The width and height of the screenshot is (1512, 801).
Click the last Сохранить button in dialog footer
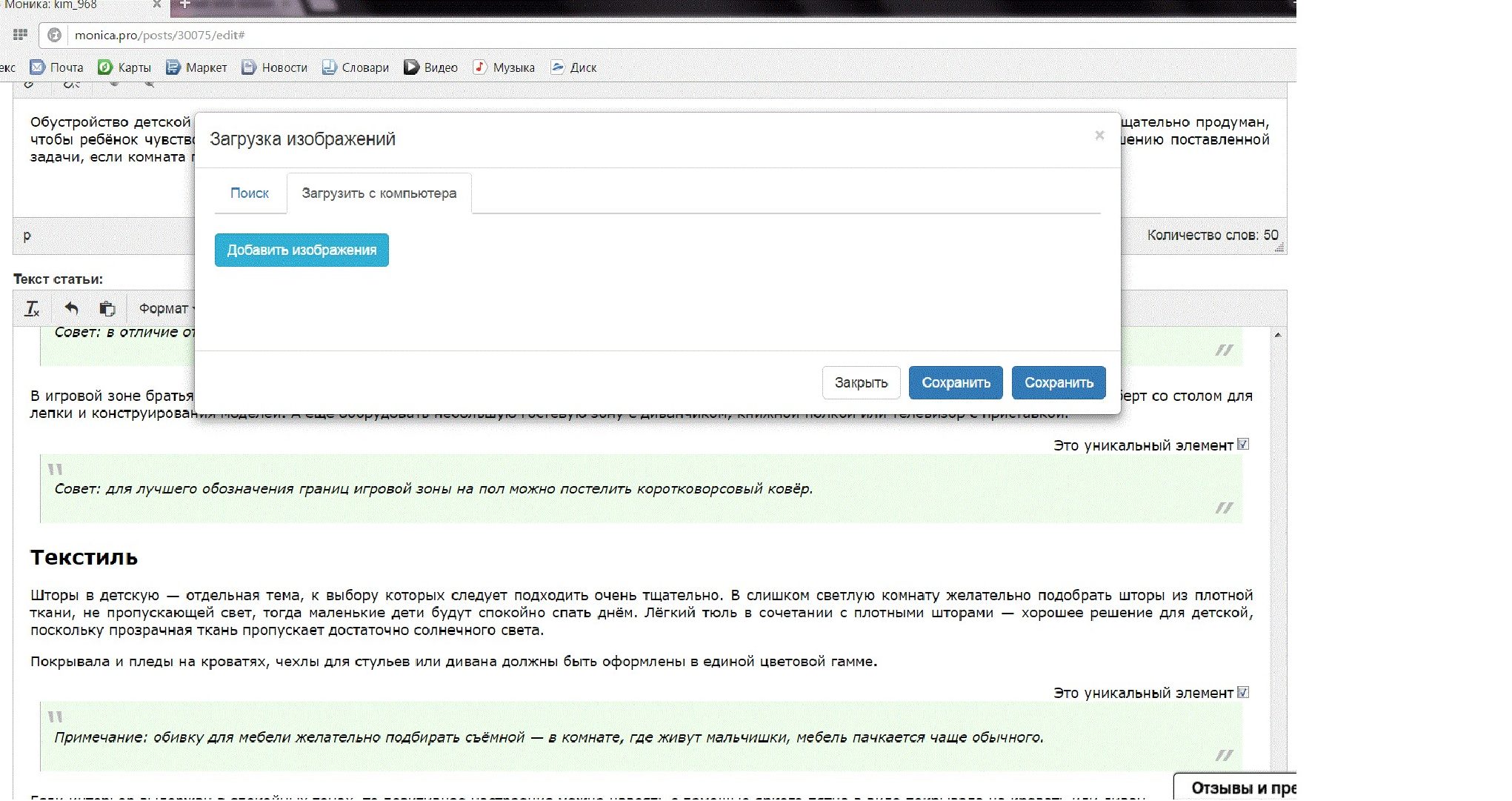point(1059,382)
